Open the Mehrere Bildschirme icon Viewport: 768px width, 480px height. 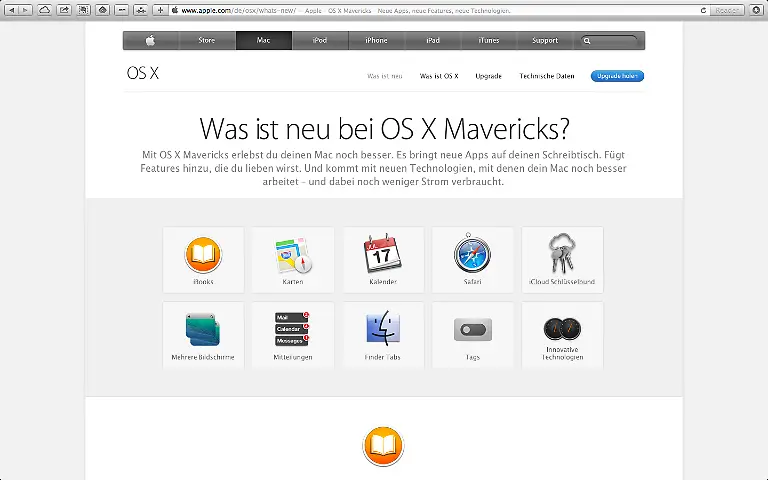click(203, 329)
